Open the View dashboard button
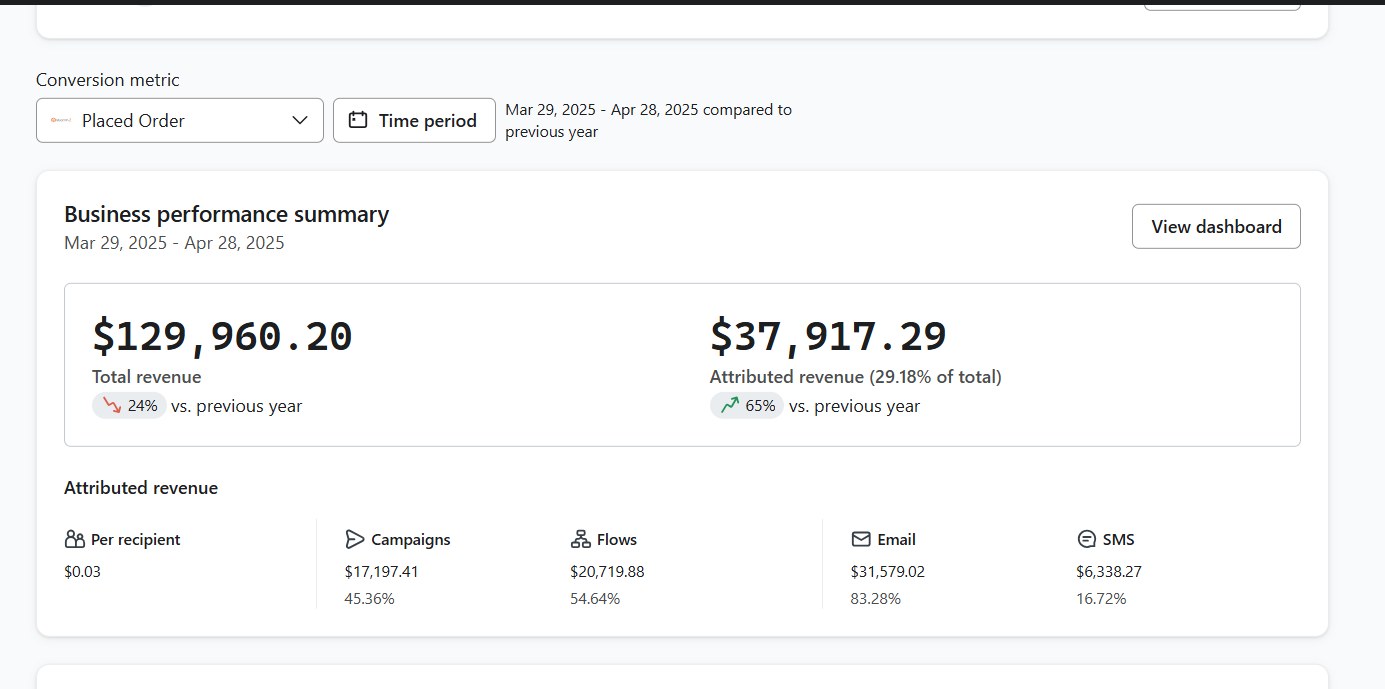Screen dimensions: 1385x689 1216,226
